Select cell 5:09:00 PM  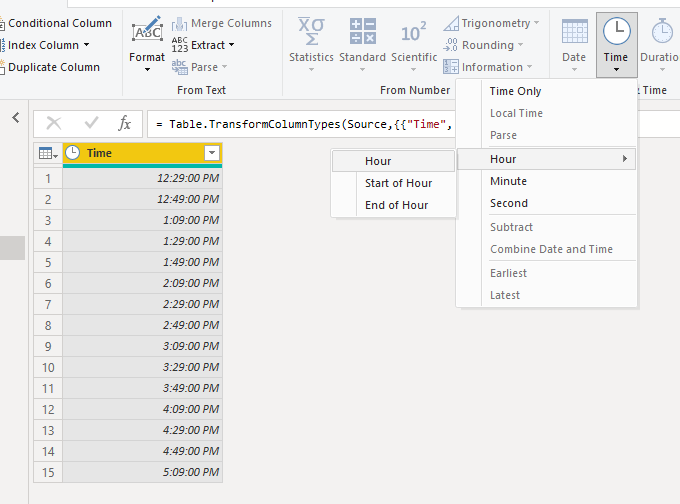click(142, 472)
